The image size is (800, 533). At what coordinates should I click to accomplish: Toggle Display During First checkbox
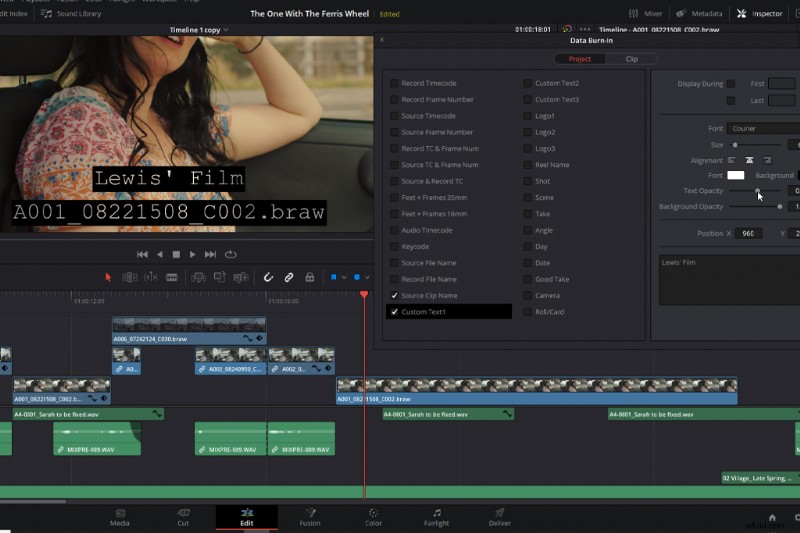pos(731,84)
